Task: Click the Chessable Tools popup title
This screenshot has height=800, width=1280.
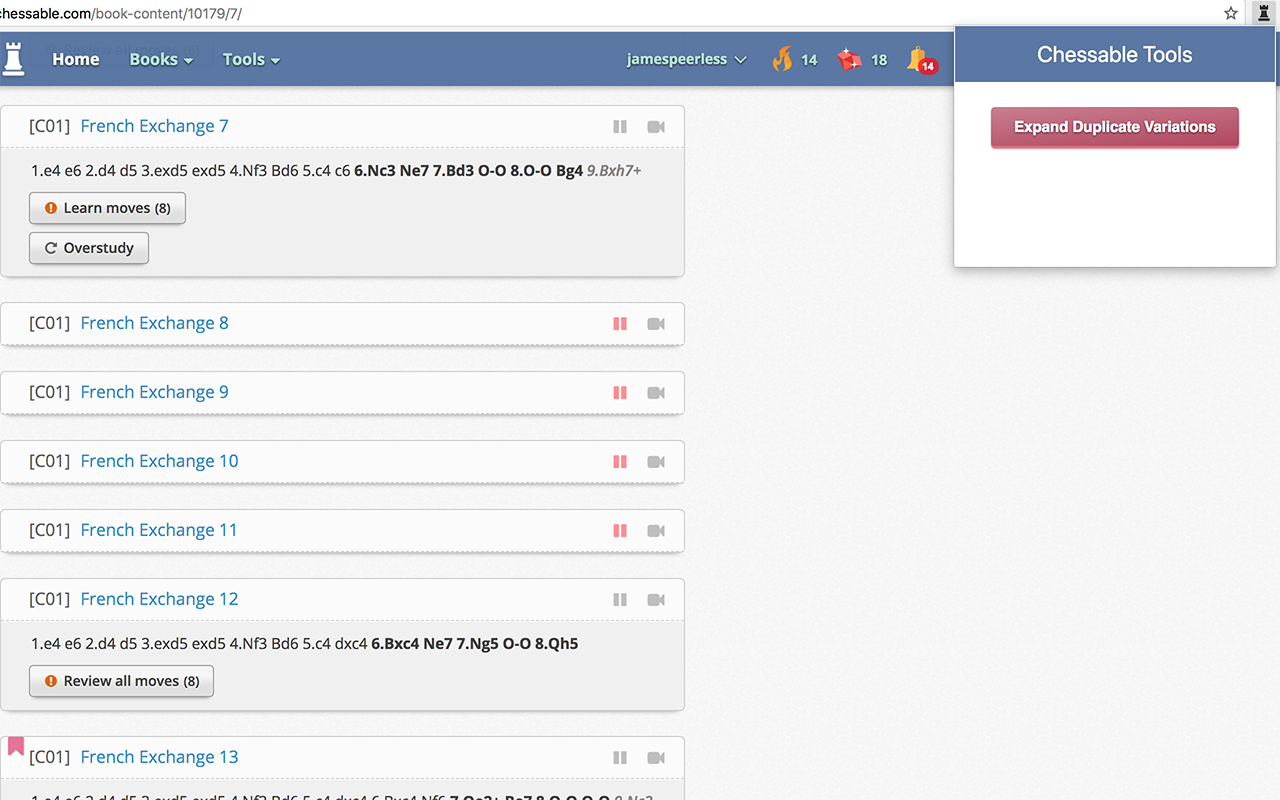Action: pos(1115,55)
